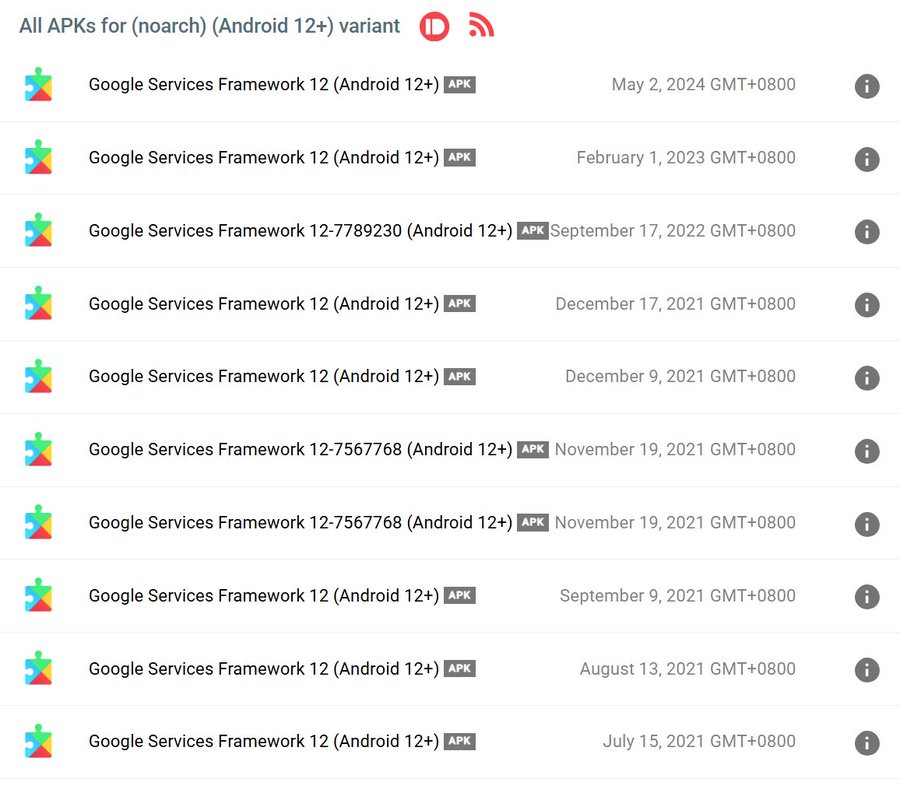Show info for February 1, 2023 release
Screen dimensions: 900x786
click(867, 159)
